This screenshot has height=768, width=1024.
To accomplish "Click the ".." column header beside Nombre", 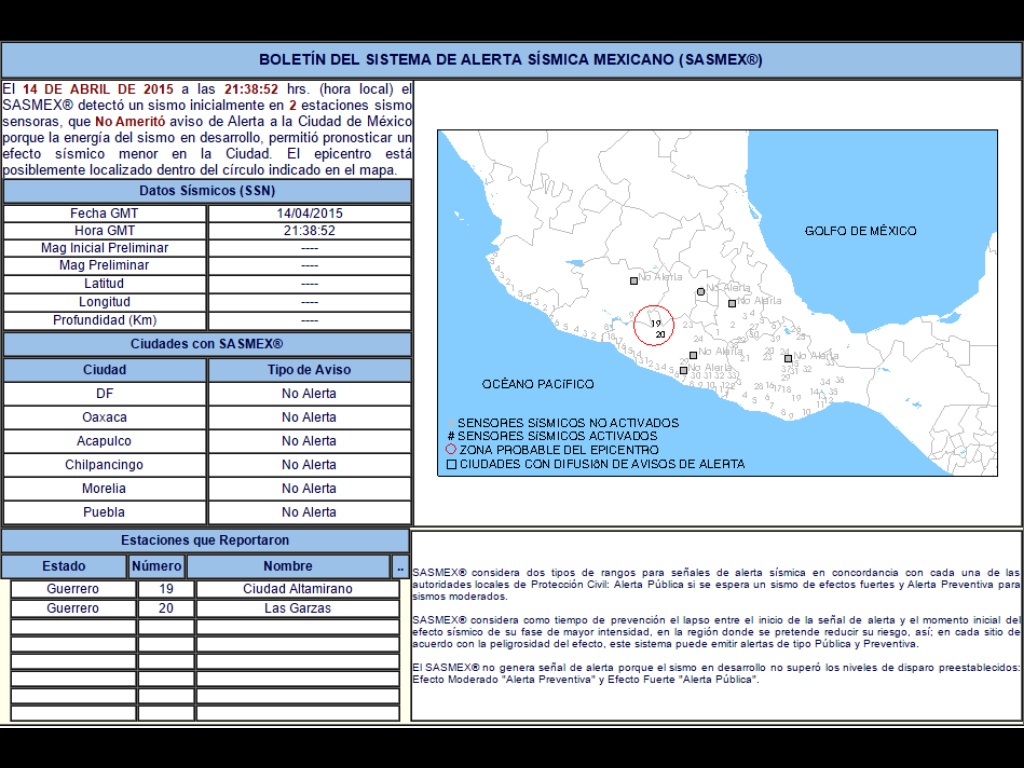I will [400, 566].
